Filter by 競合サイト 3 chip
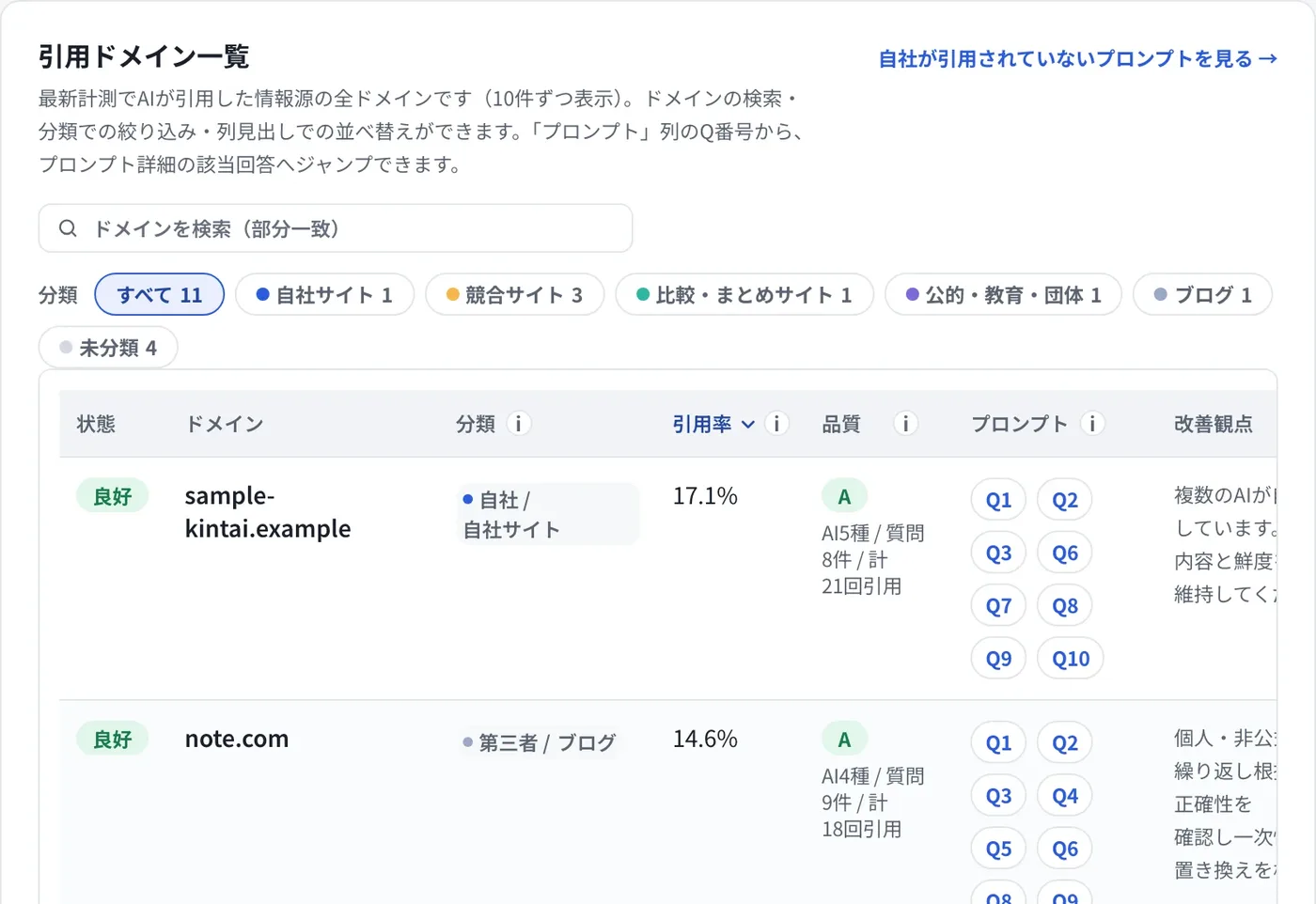 [514, 295]
